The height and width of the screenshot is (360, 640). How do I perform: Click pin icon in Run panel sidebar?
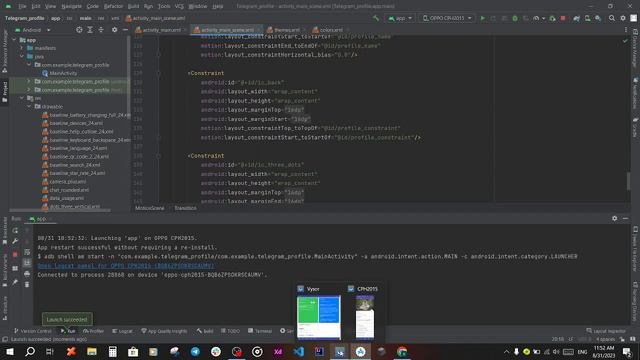point(15,282)
